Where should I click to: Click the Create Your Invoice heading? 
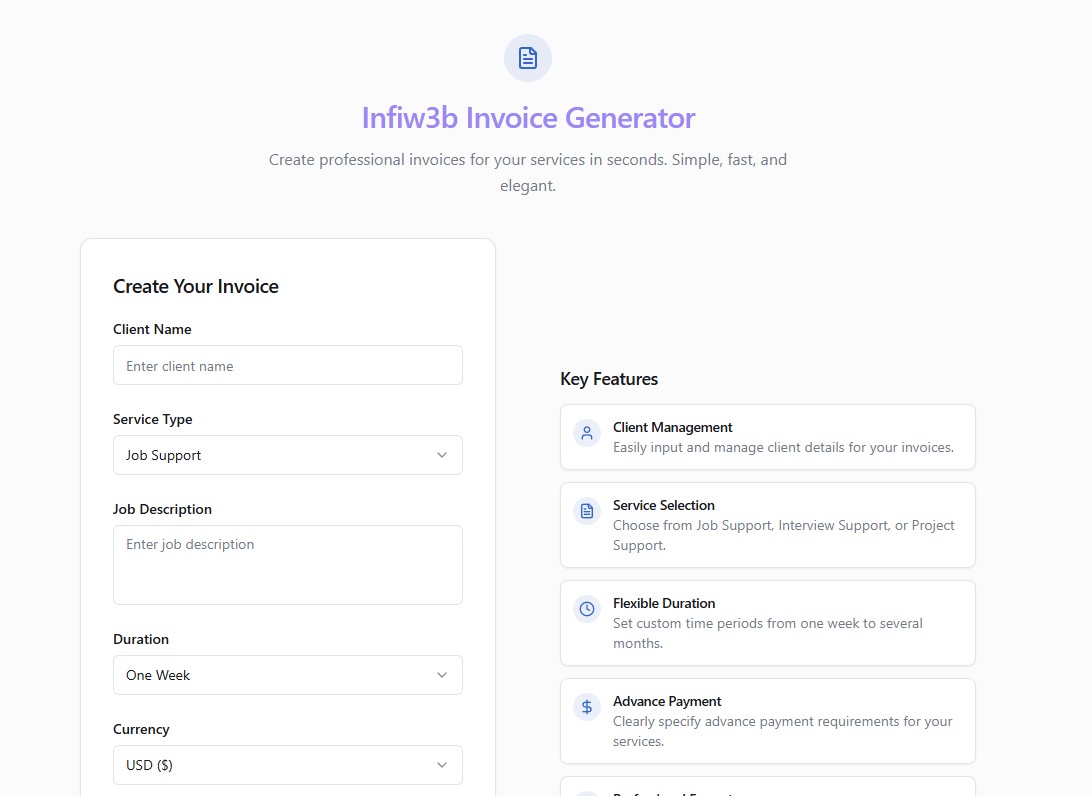tap(196, 287)
